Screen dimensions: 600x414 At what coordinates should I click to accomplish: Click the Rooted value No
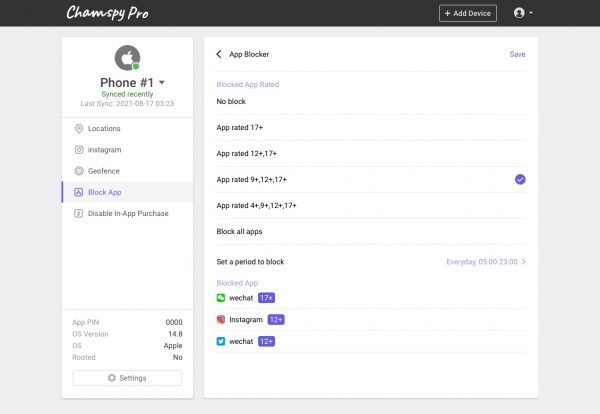(x=178, y=357)
